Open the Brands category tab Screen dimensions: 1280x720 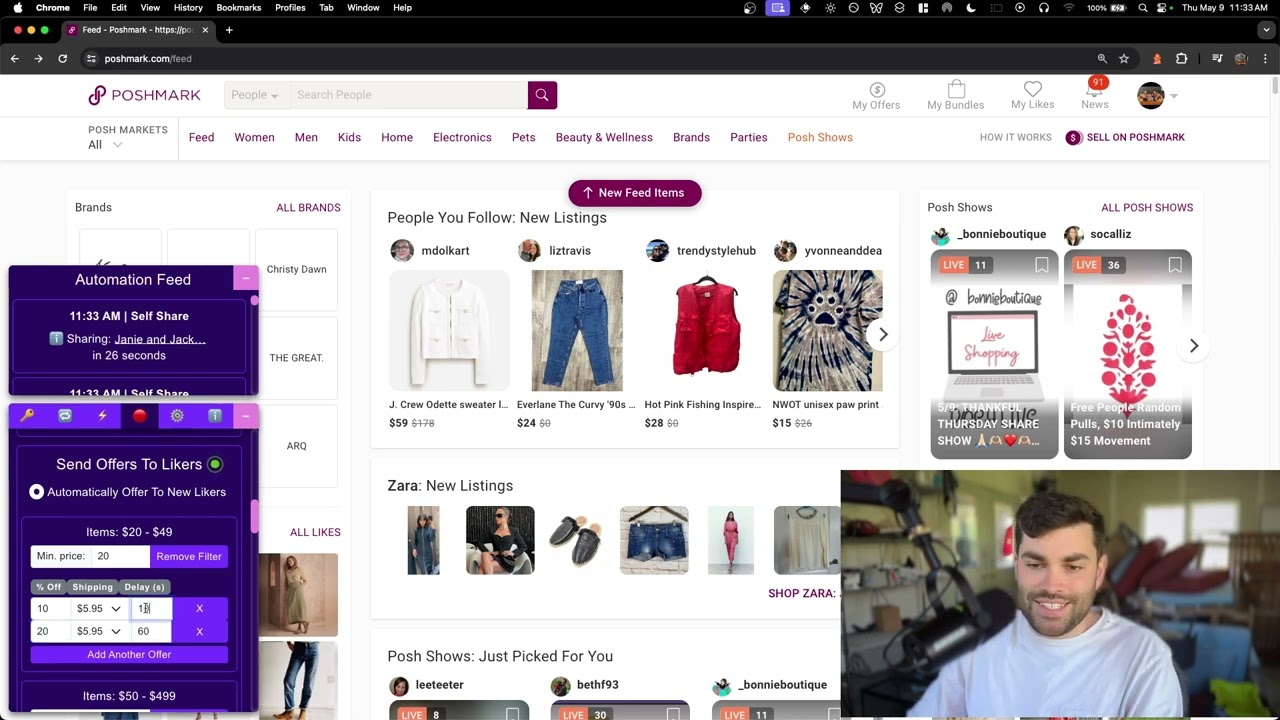(691, 138)
